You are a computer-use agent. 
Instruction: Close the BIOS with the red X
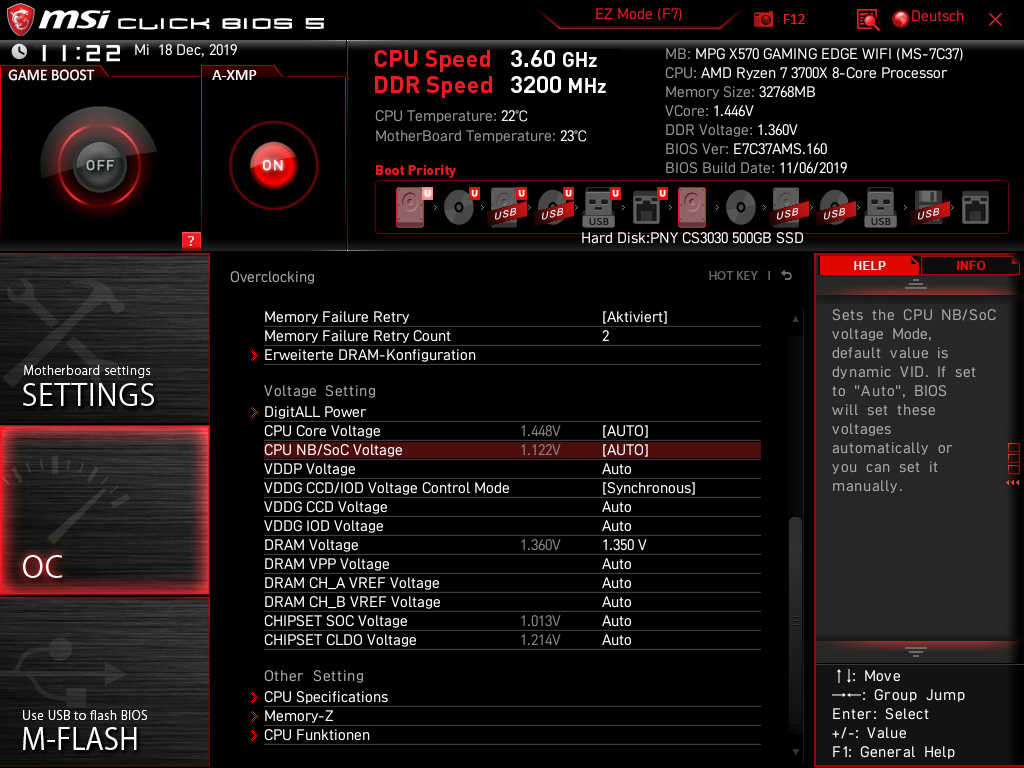(995, 20)
